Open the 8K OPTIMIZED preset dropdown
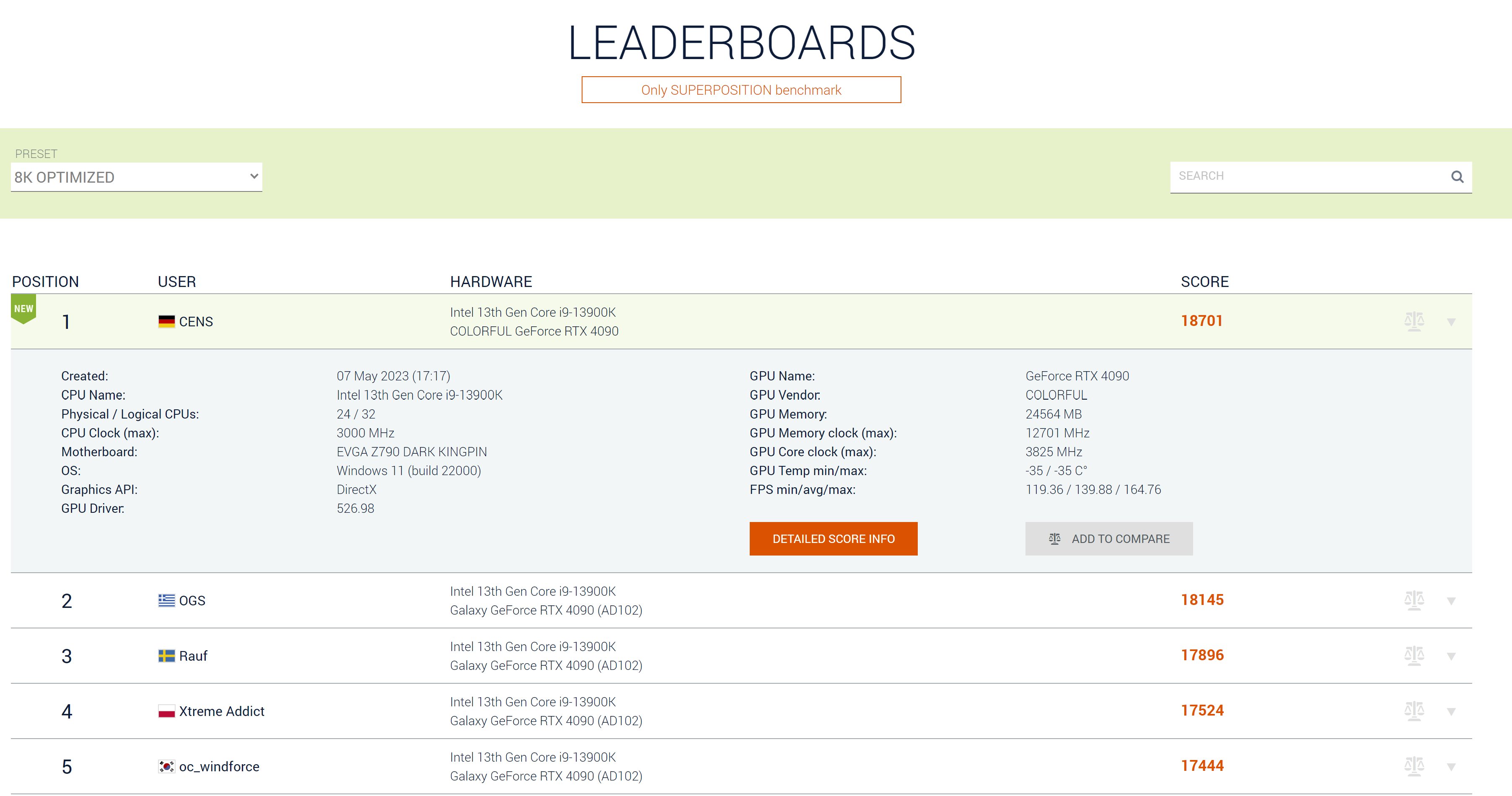 136,176
